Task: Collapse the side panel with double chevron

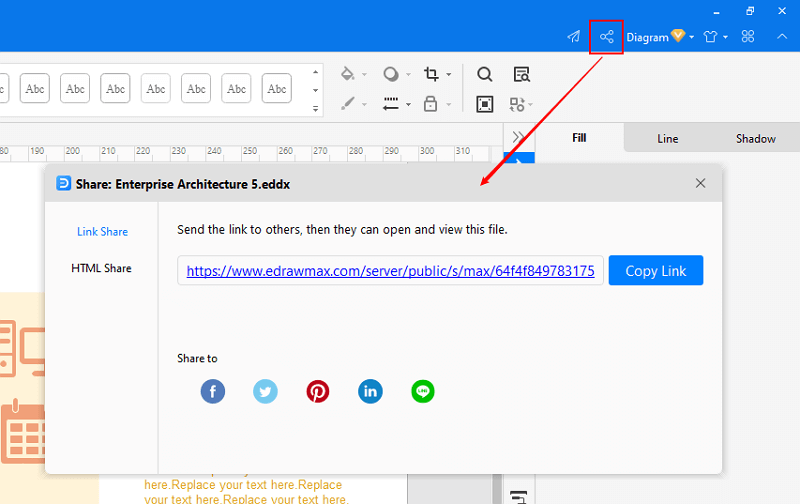Action: [518, 137]
